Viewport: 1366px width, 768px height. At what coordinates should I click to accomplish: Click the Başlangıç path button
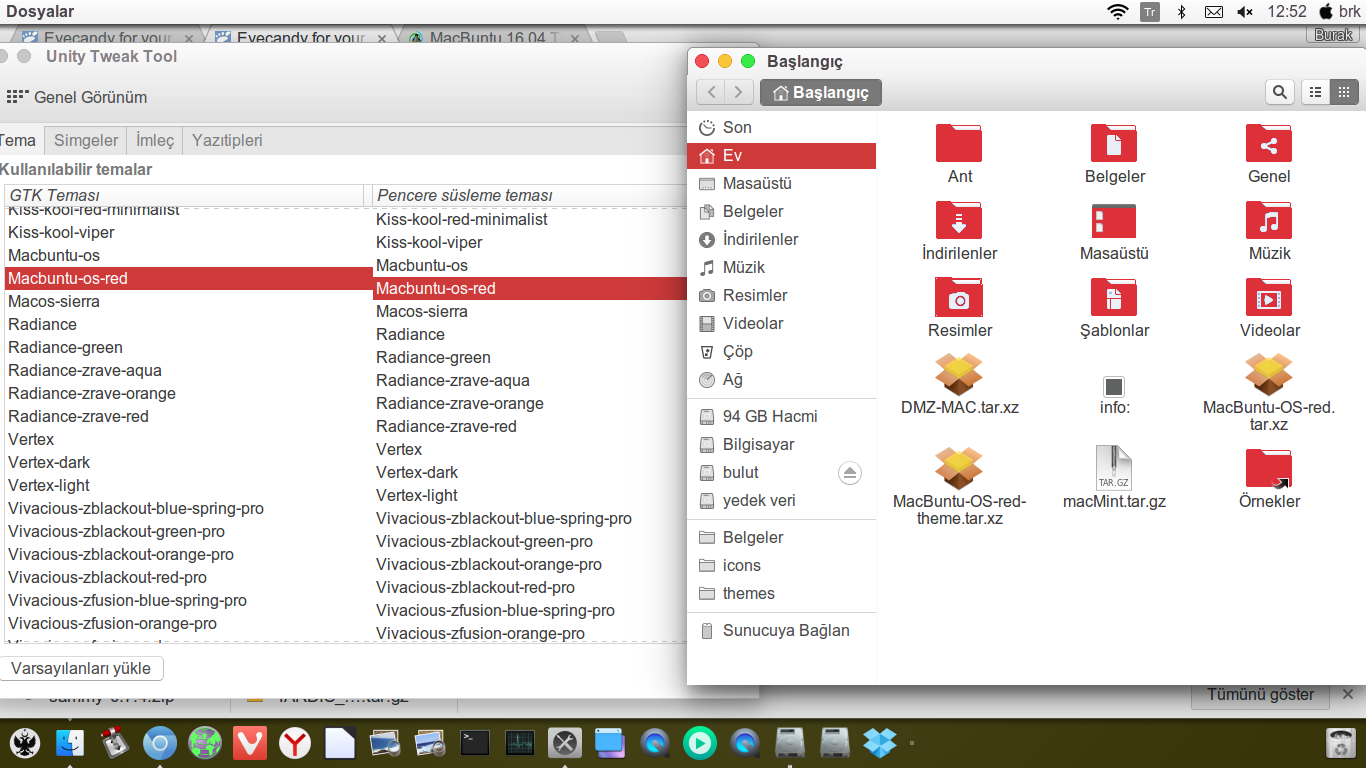[821, 93]
